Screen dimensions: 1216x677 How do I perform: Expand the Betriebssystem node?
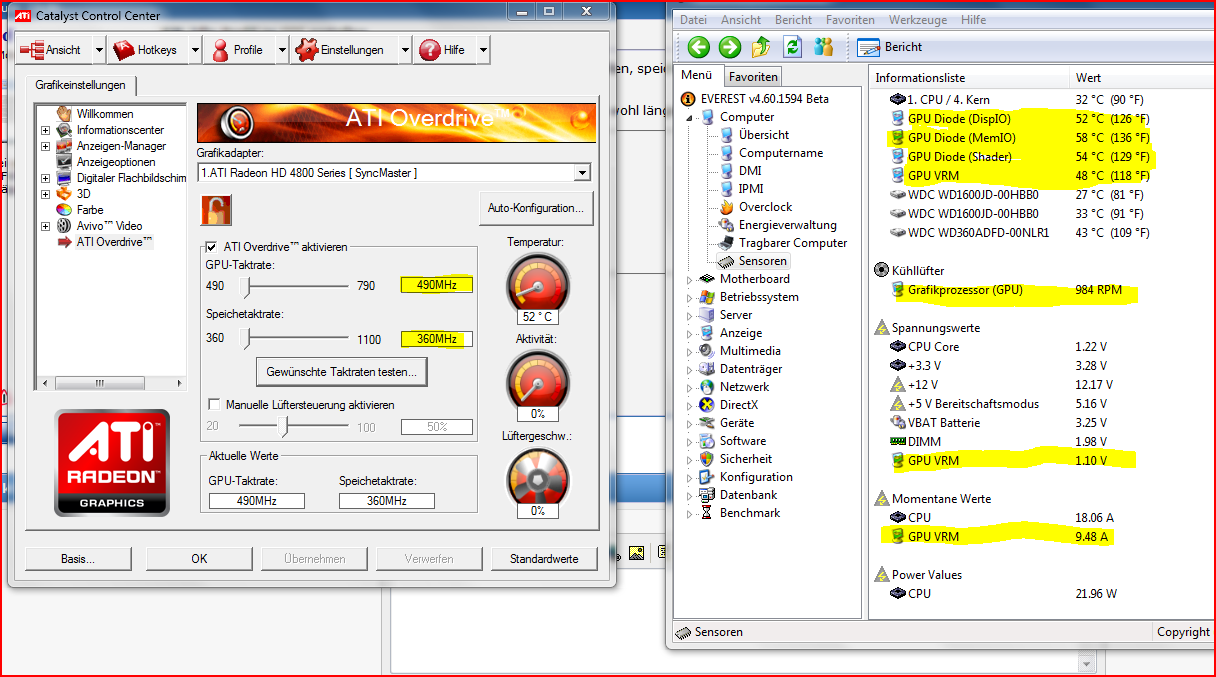click(689, 298)
